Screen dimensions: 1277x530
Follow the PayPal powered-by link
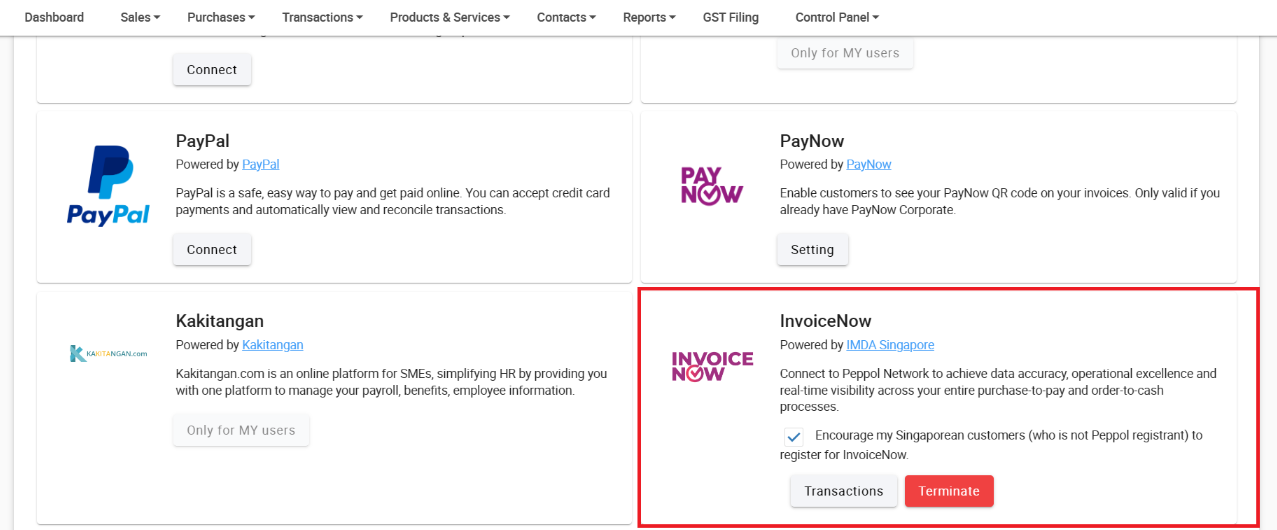[x=261, y=164]
